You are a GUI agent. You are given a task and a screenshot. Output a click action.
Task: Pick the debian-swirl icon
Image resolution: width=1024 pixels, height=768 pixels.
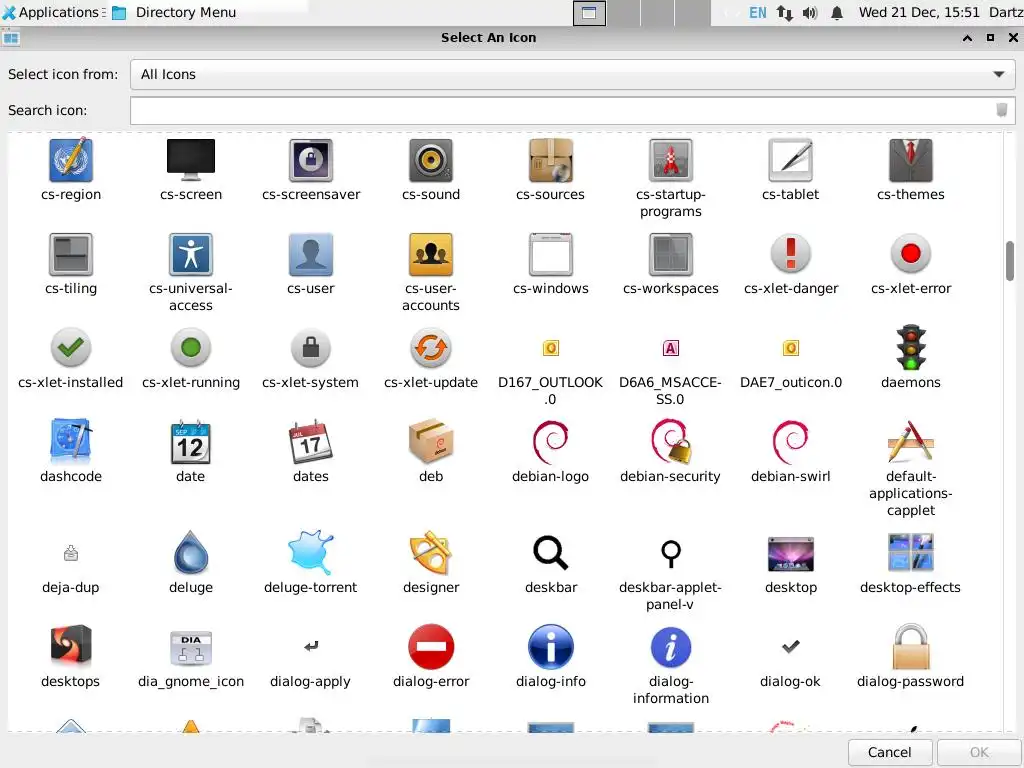791,441
